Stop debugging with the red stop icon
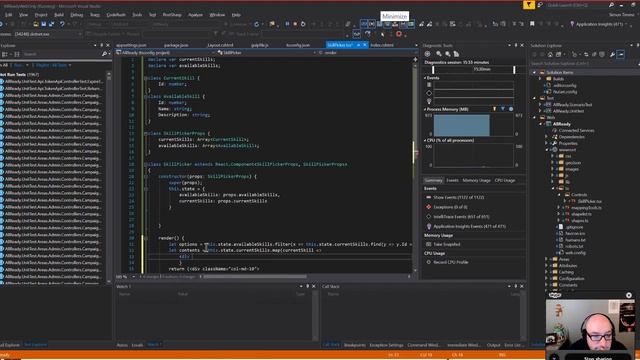The width and height of the screenshot is (640, 360). pos(295,24)
